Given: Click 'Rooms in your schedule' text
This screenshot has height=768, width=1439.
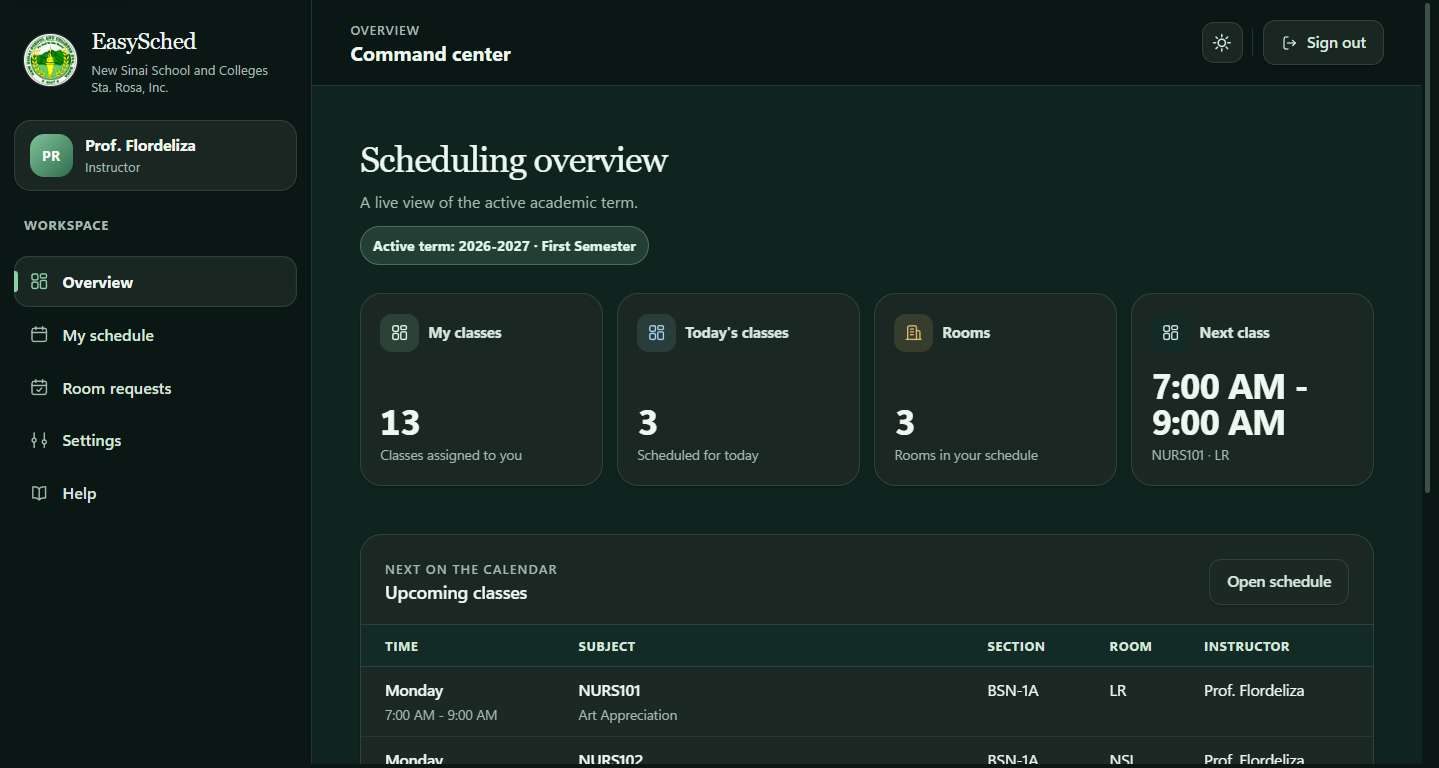Looking at the screenshot, I should (966, 455).
